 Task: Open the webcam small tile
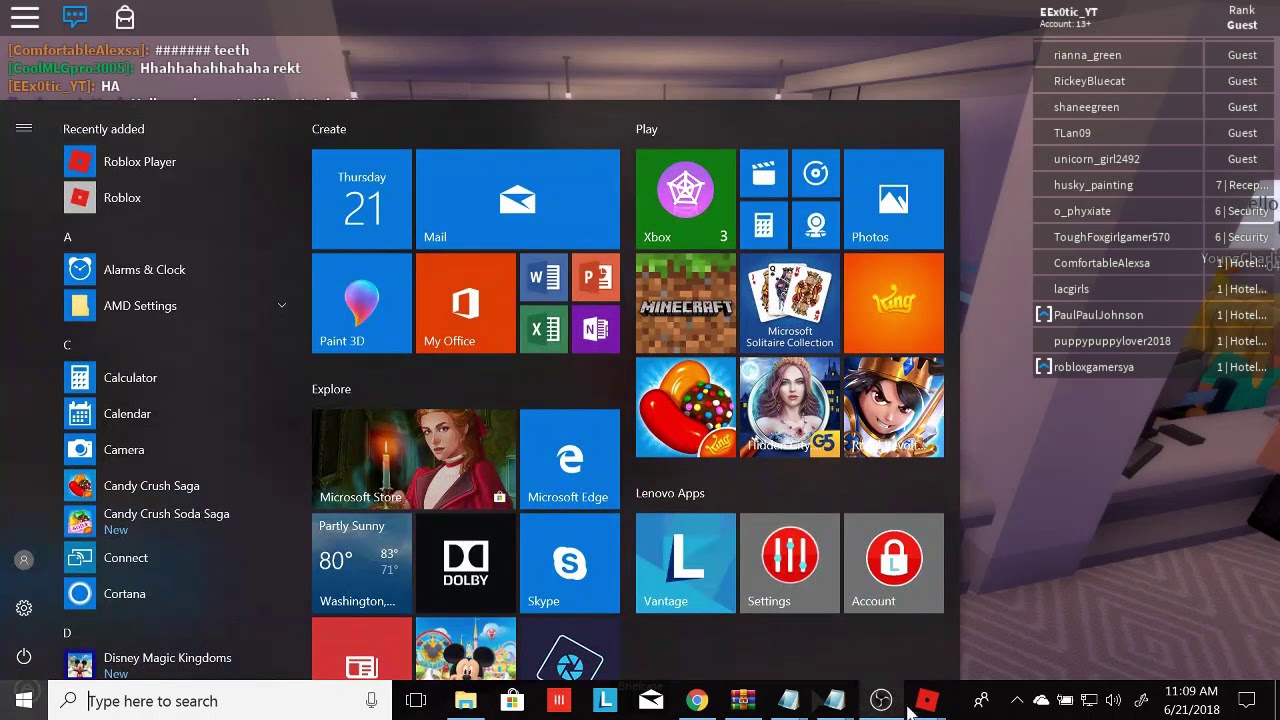(x=816, y=226)
